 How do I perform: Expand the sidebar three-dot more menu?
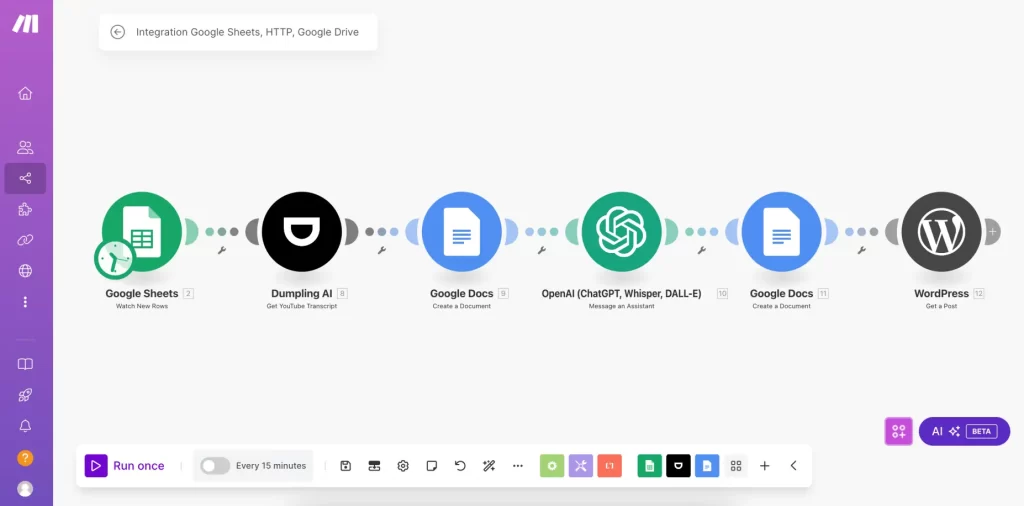(25, 302)
